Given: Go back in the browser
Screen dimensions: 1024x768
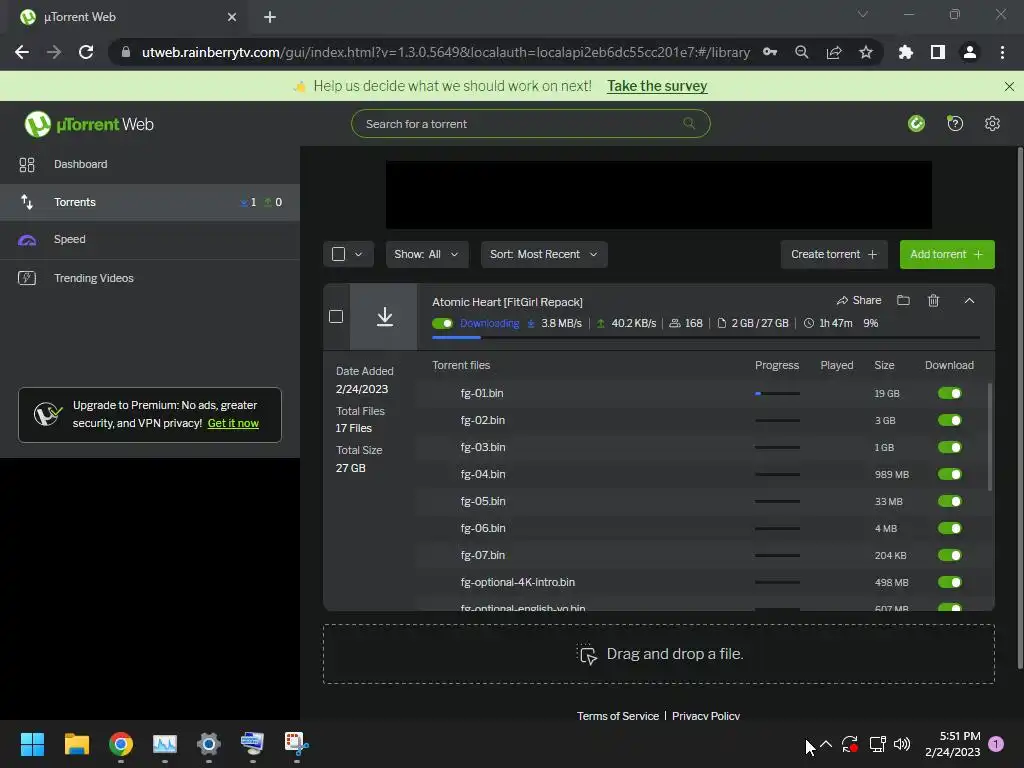Looking at the screenshot, I should click(x=22, y=52).
